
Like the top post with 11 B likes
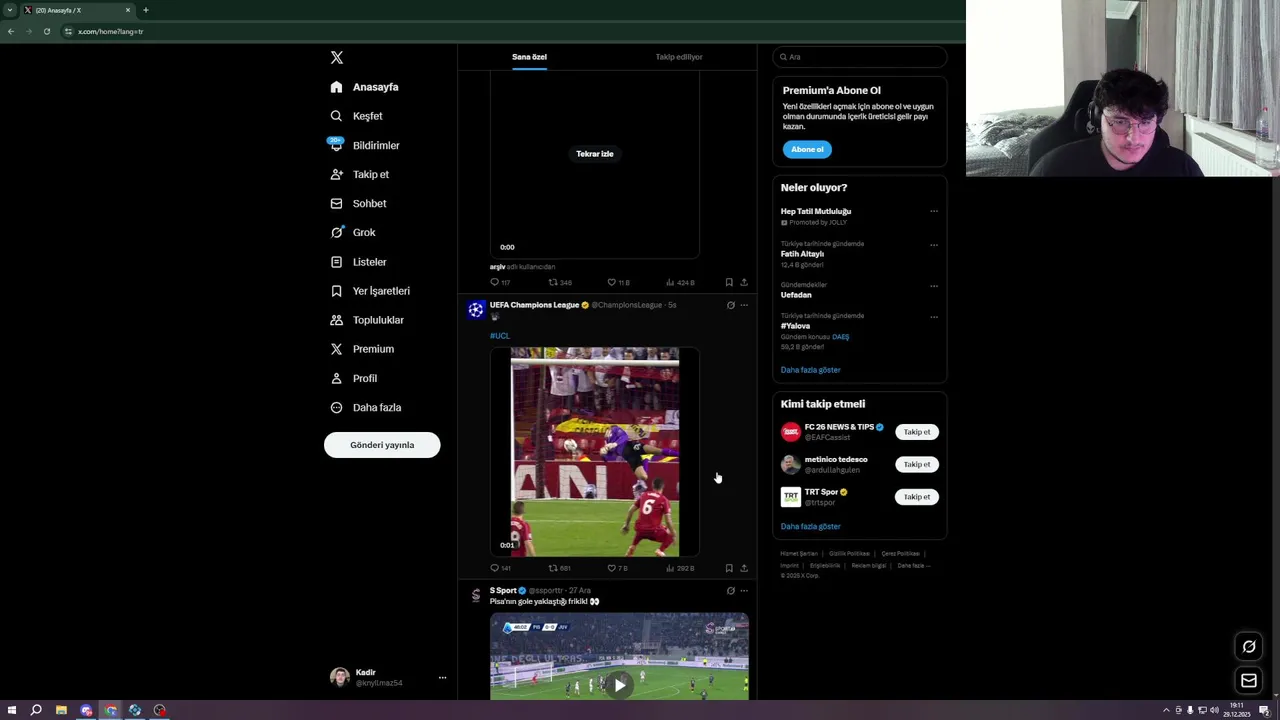pyautogui.click(x=618, y=282)
